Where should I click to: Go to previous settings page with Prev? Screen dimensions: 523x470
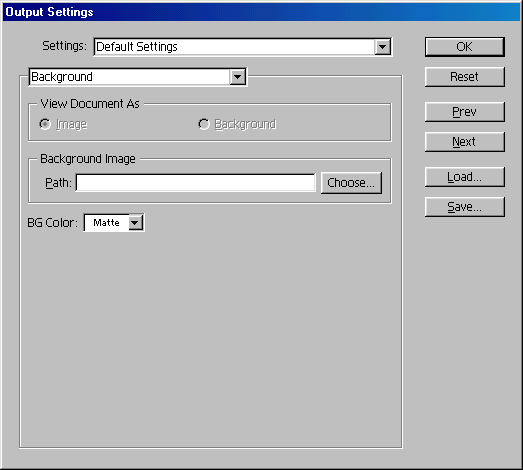(x=465, y=112)
